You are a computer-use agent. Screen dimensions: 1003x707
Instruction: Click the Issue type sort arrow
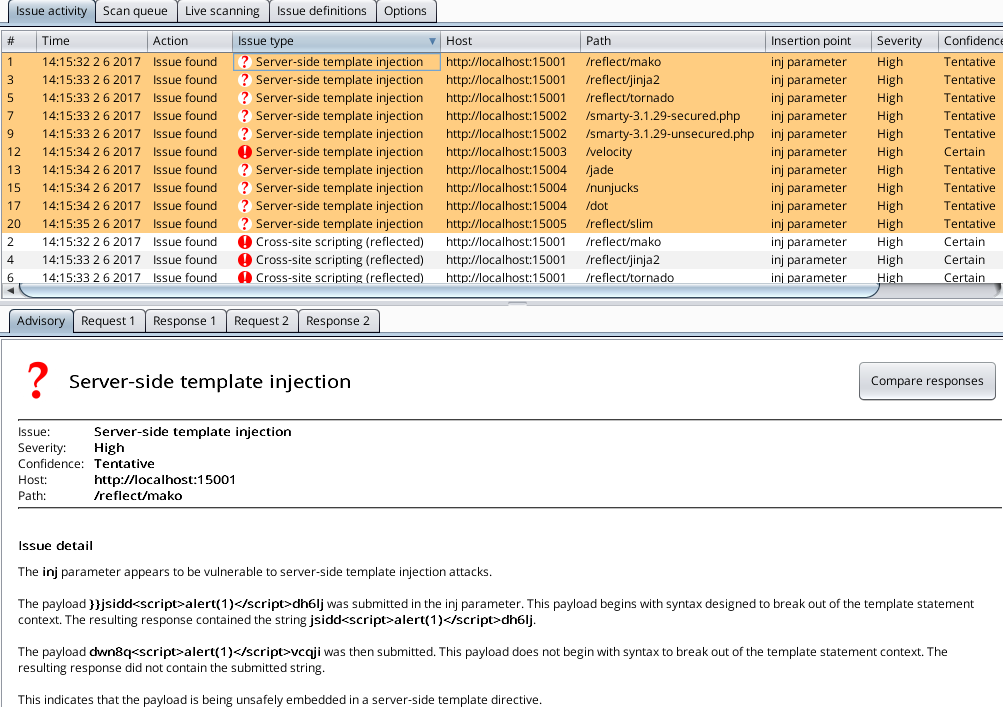pyautogui.click(x=432, y=41)
